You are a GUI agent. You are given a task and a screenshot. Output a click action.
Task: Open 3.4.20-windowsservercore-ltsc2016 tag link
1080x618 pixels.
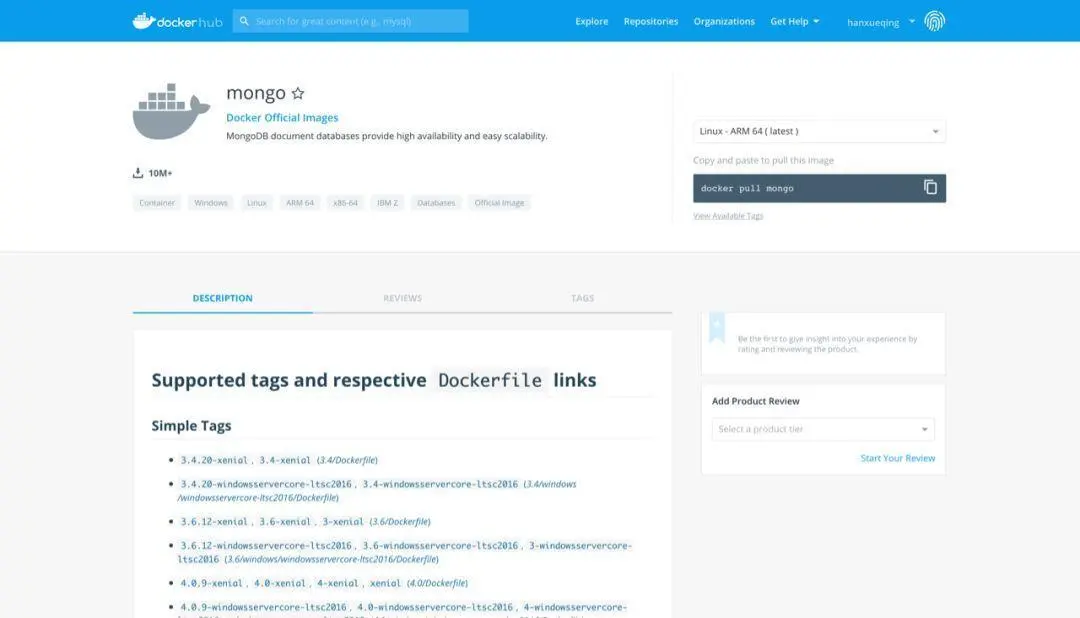[266, 484]
